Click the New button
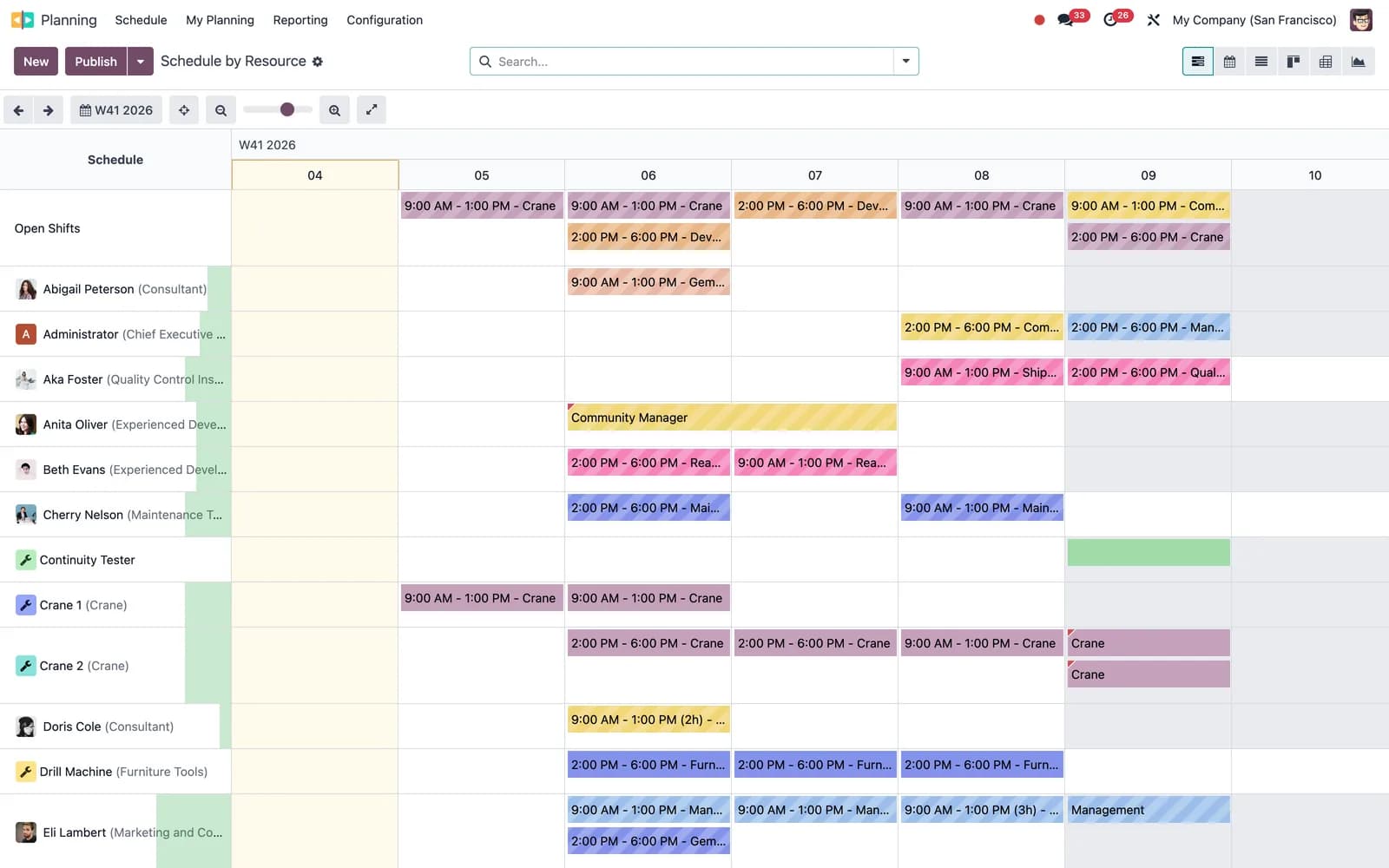The image size is (1389, 868). 36,62
